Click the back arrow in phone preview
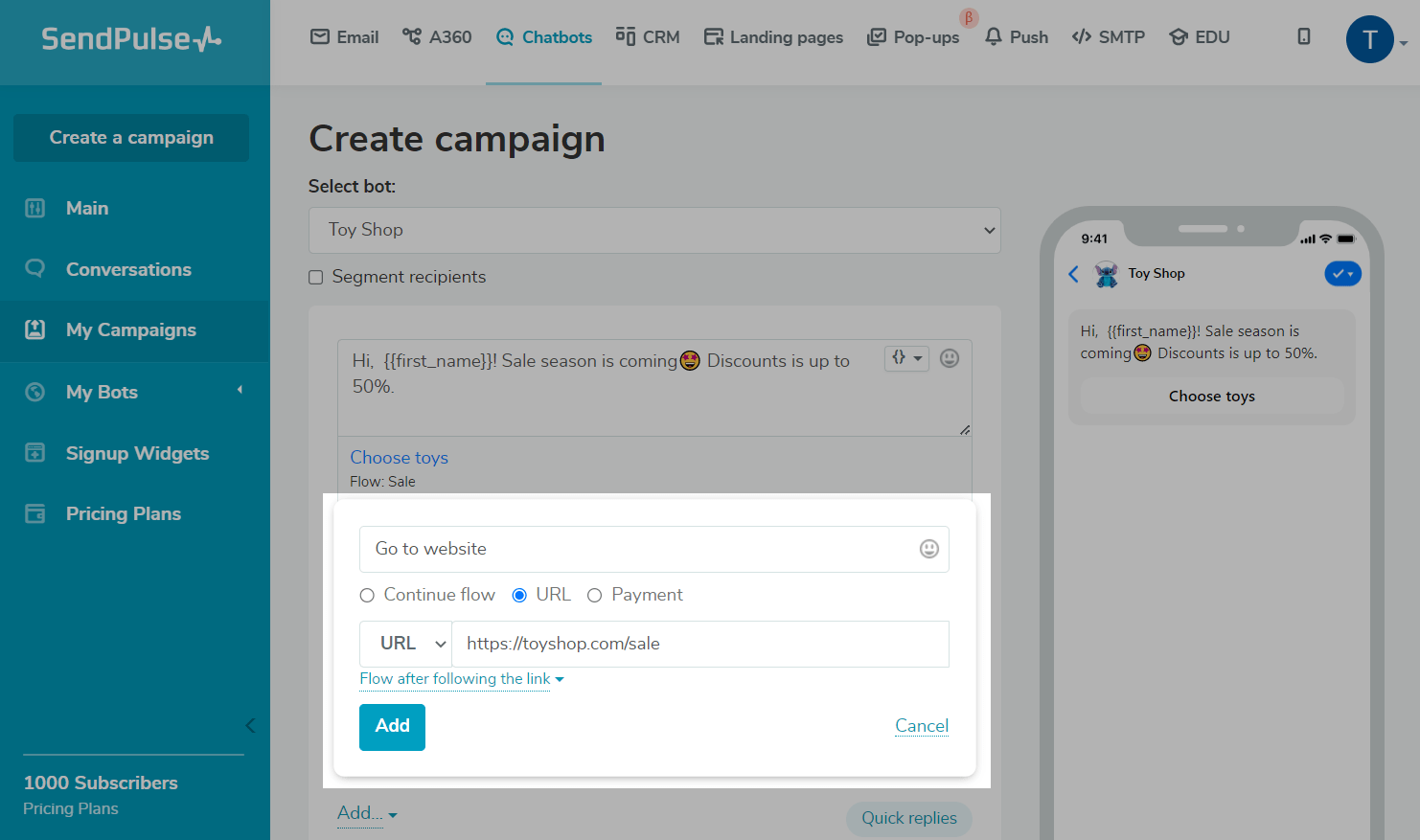 coord(1073,274)
